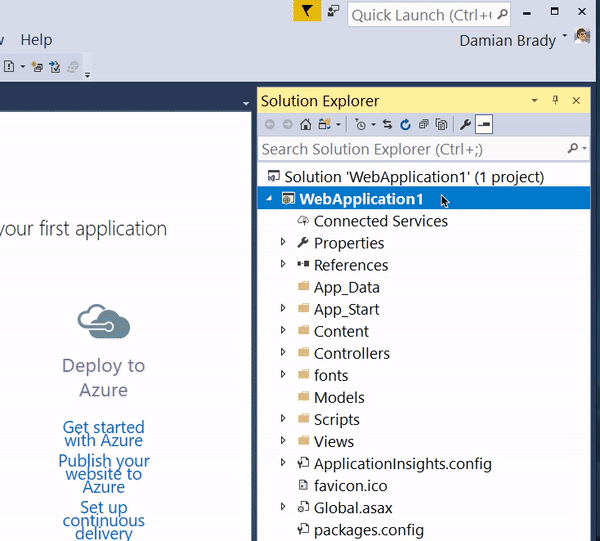Select the Views folder label
Image resolution: width=600 pixels, height=541 pixels.
(x=334, y=442)
